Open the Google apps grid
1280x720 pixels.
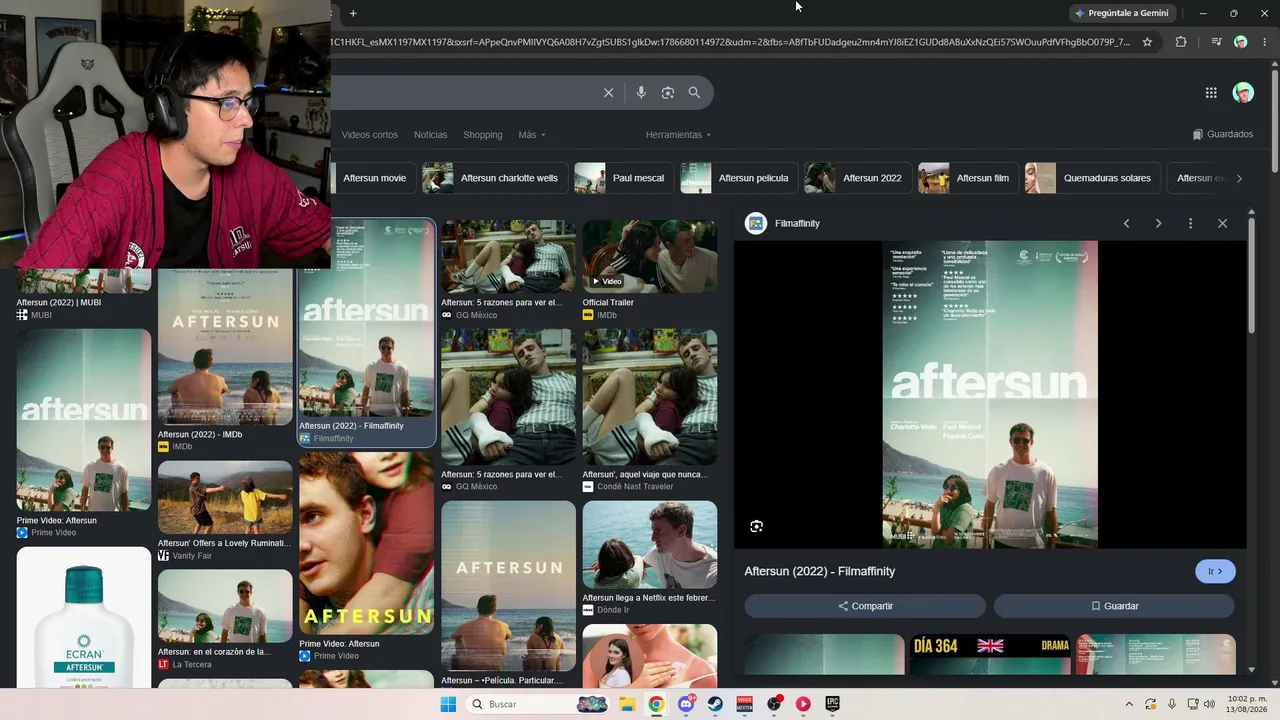[1211, 93]
